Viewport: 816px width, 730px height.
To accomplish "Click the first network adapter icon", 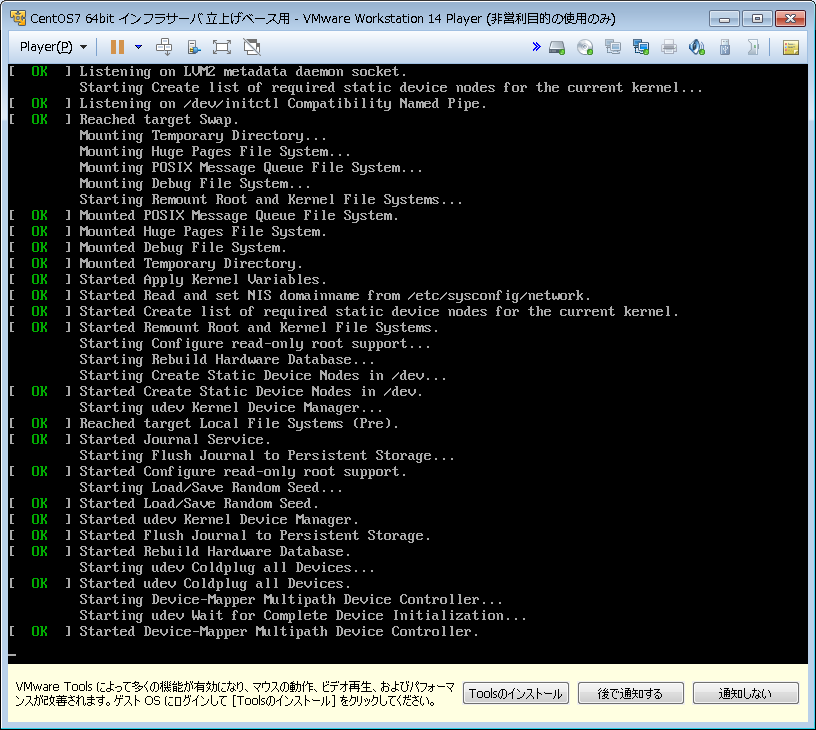I will click(613, 47).
